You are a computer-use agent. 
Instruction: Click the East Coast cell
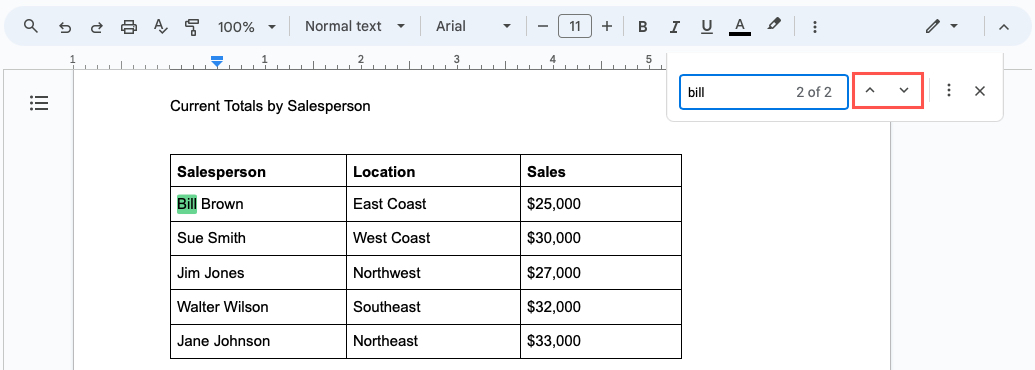433,204
